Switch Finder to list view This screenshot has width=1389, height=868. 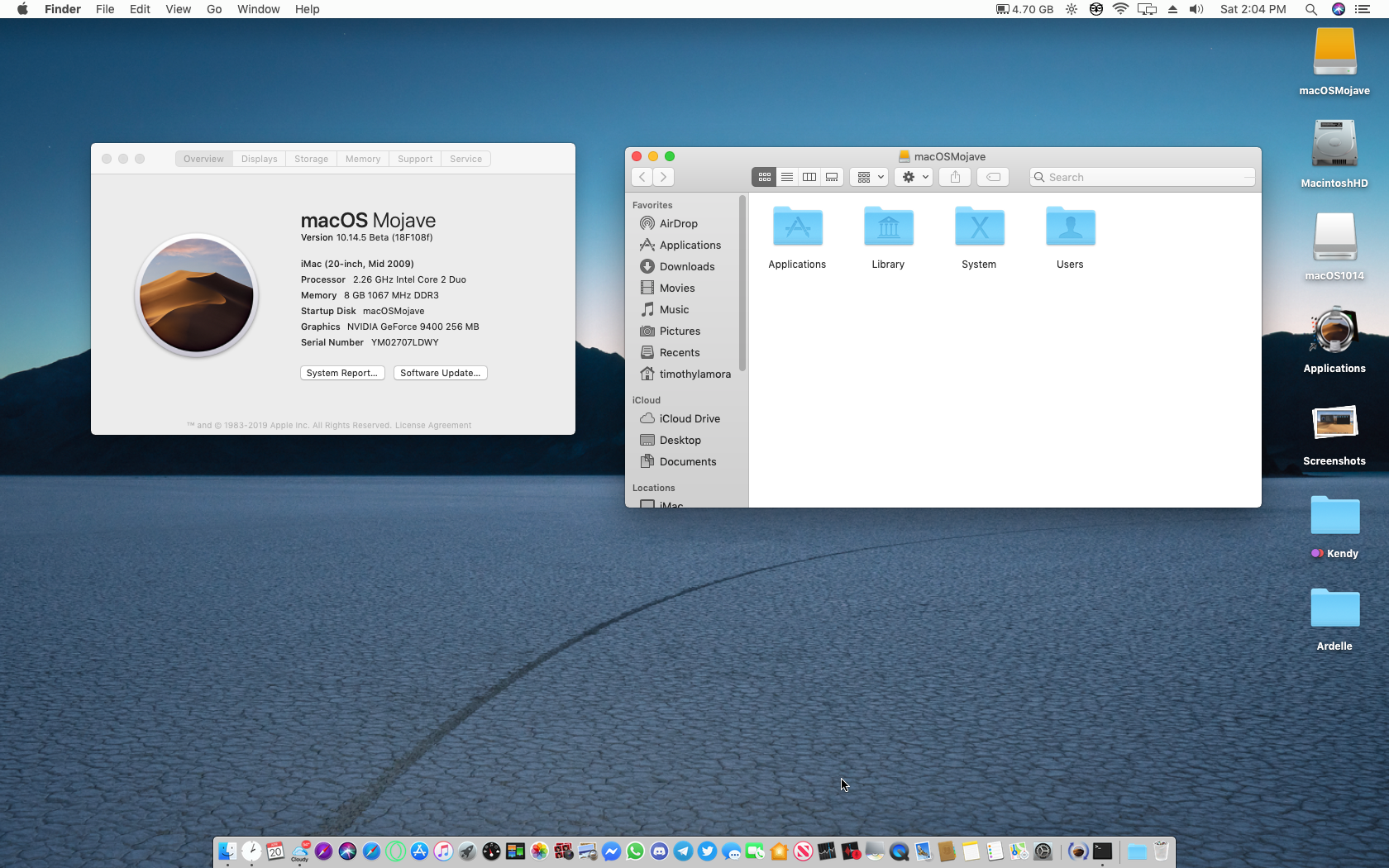[x=787, y=177]
